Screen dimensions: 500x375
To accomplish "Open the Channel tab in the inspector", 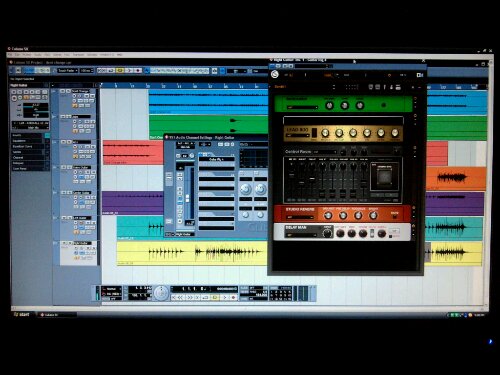I will coord(27,158).
